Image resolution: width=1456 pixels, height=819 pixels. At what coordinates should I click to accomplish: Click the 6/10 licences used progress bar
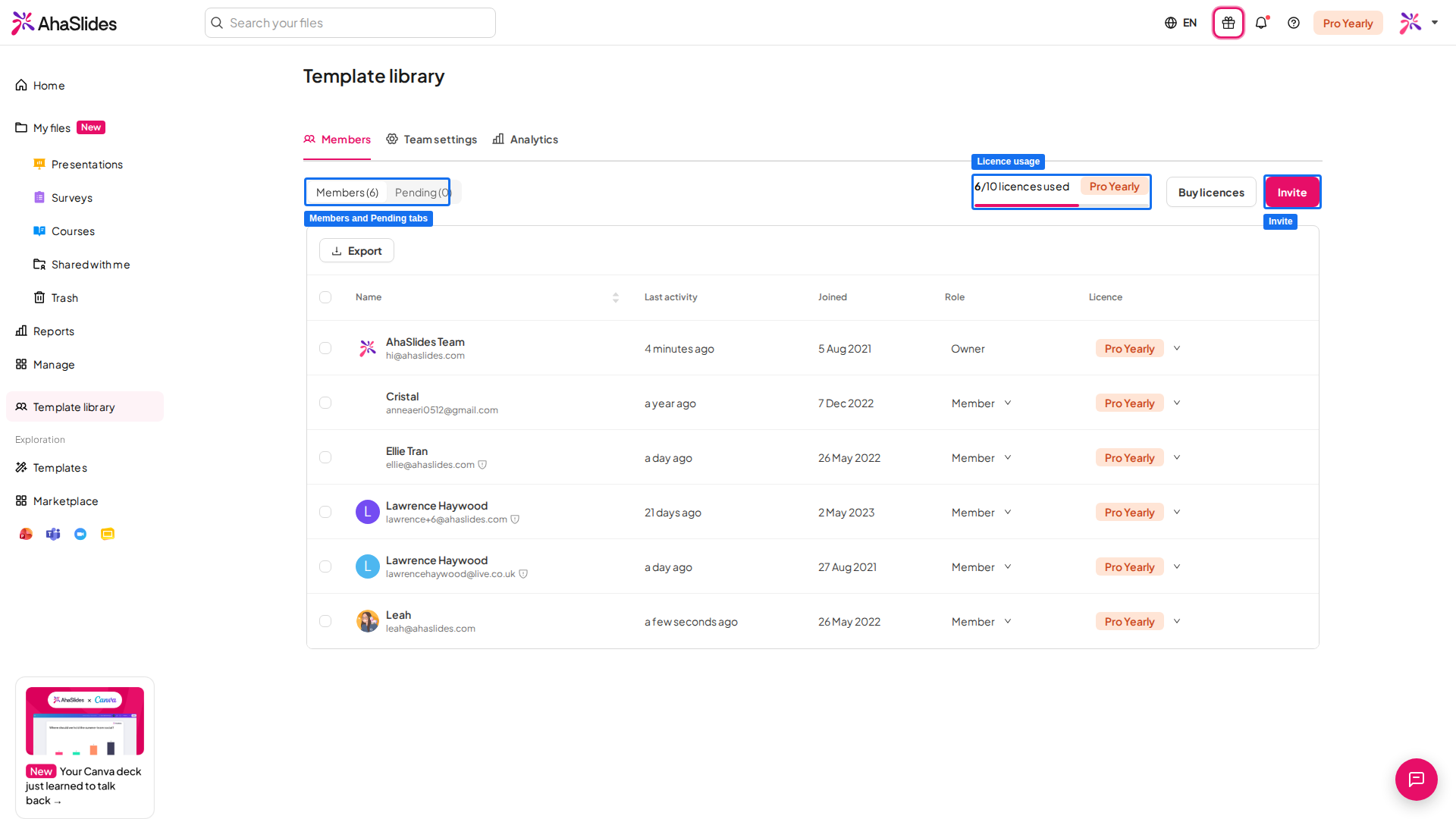(x=1061, y=206)
